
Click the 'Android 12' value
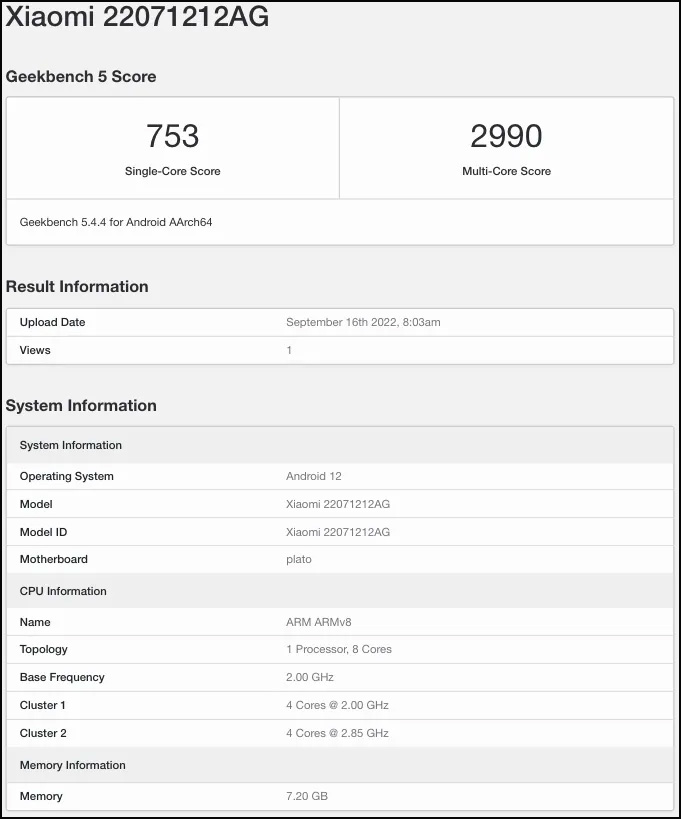point(313,476)
